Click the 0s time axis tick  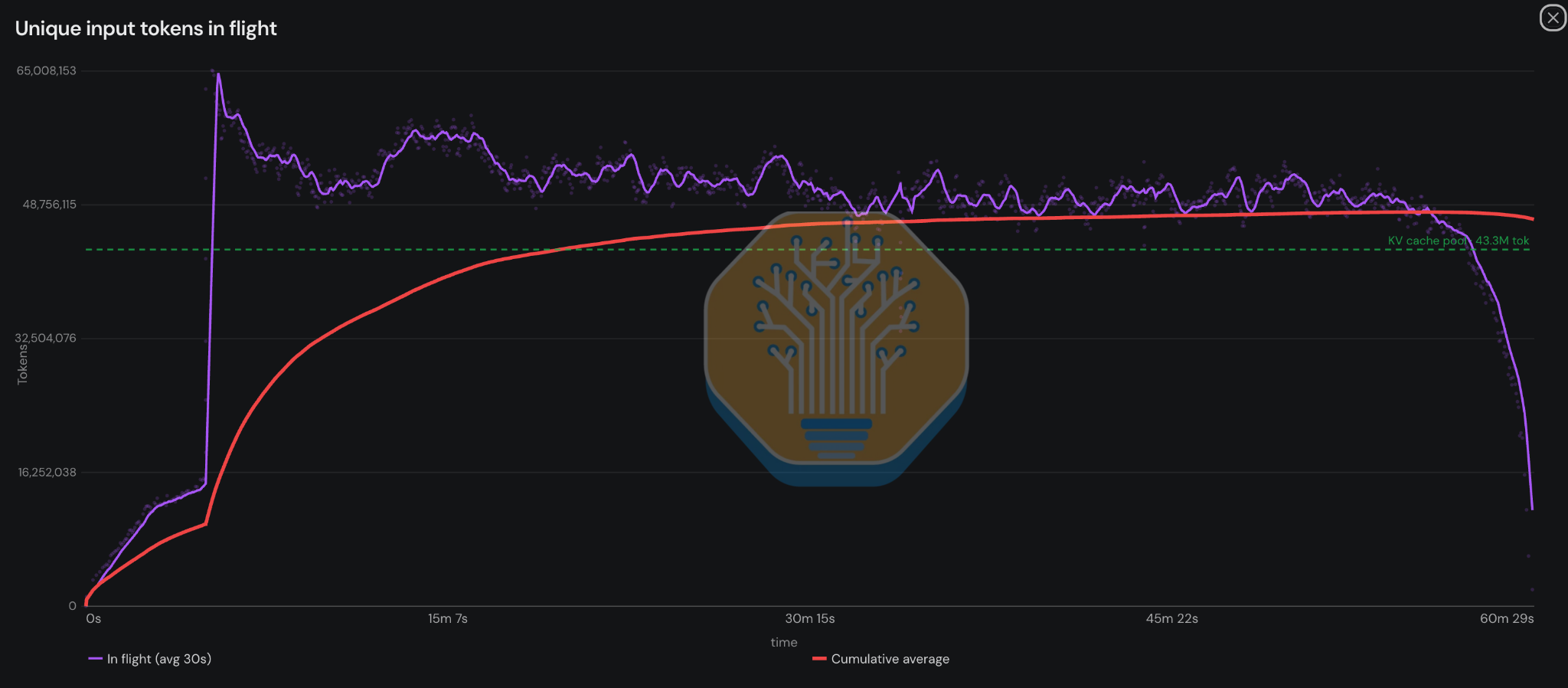(93, 618)
